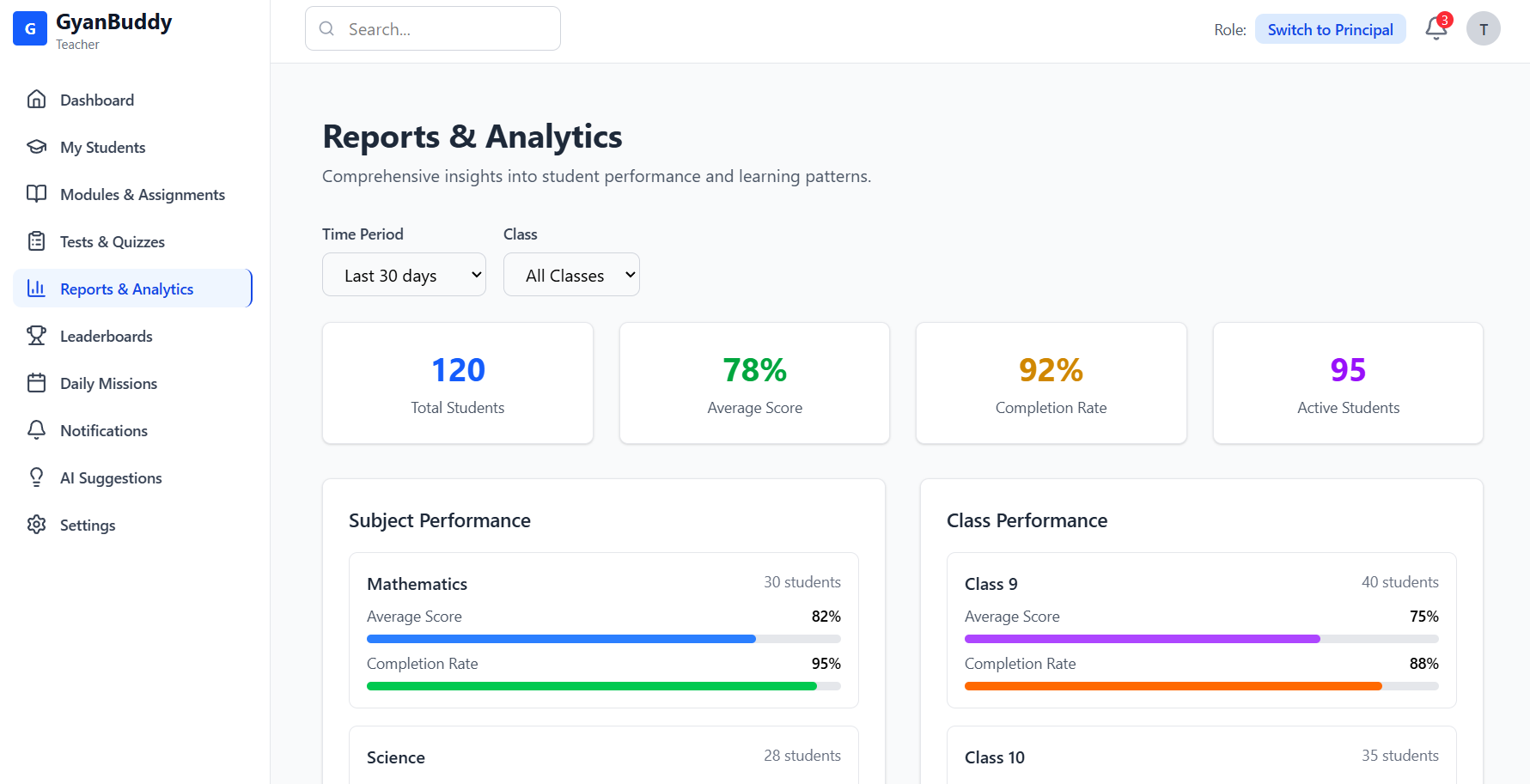
Task: Click the Settings gear icon
Action: coord(36,525)
